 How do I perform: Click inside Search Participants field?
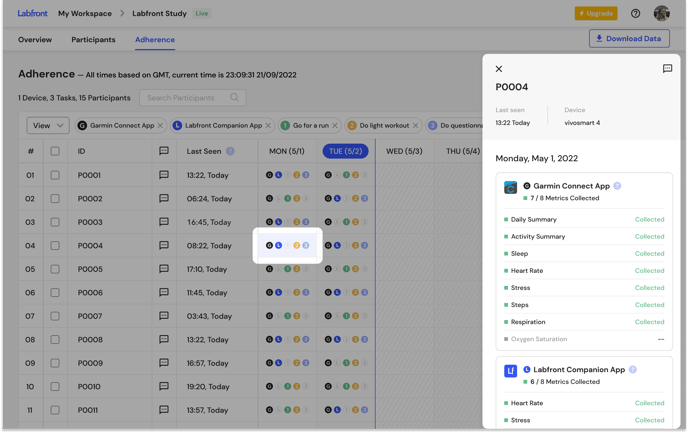pos(193,97)
